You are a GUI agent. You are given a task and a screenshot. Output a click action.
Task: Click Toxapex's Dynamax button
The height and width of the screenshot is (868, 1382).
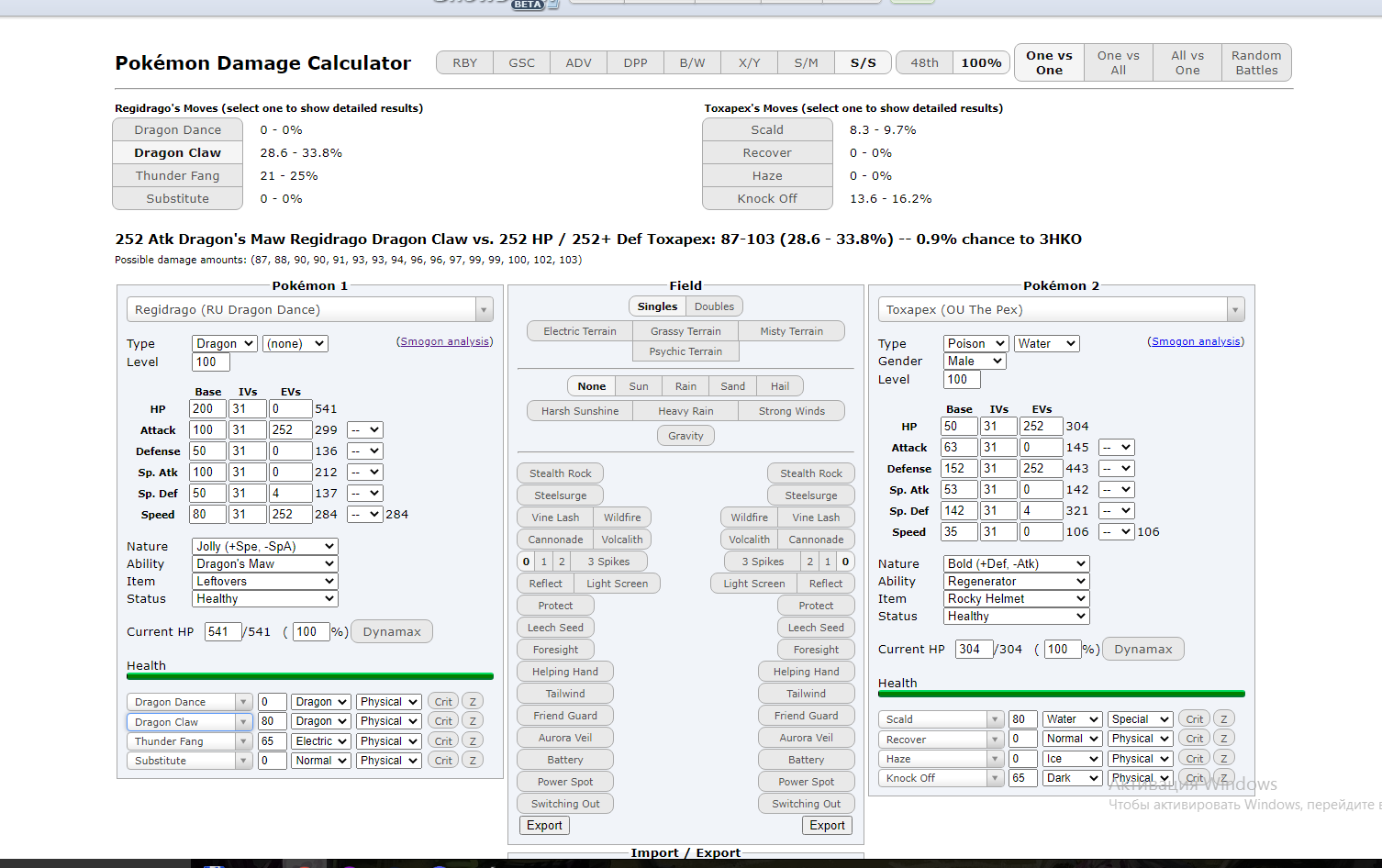[1143, 649]
